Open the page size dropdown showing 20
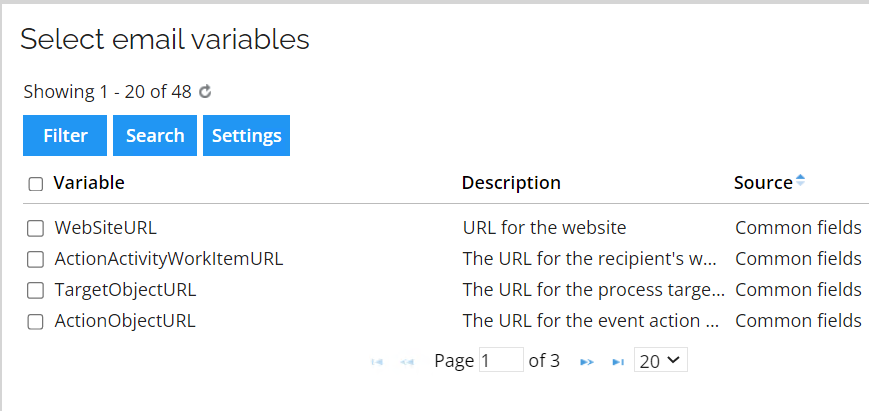 (661, 360)
